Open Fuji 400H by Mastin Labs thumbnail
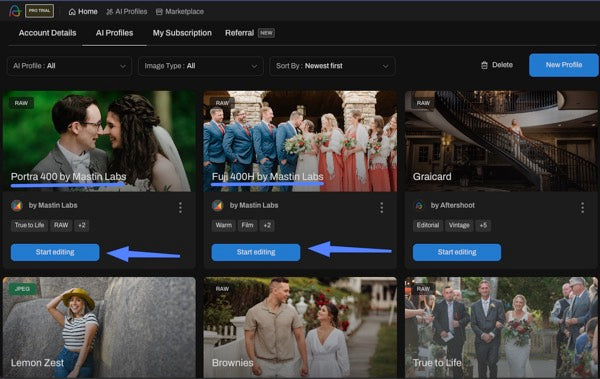 point(300,141)
